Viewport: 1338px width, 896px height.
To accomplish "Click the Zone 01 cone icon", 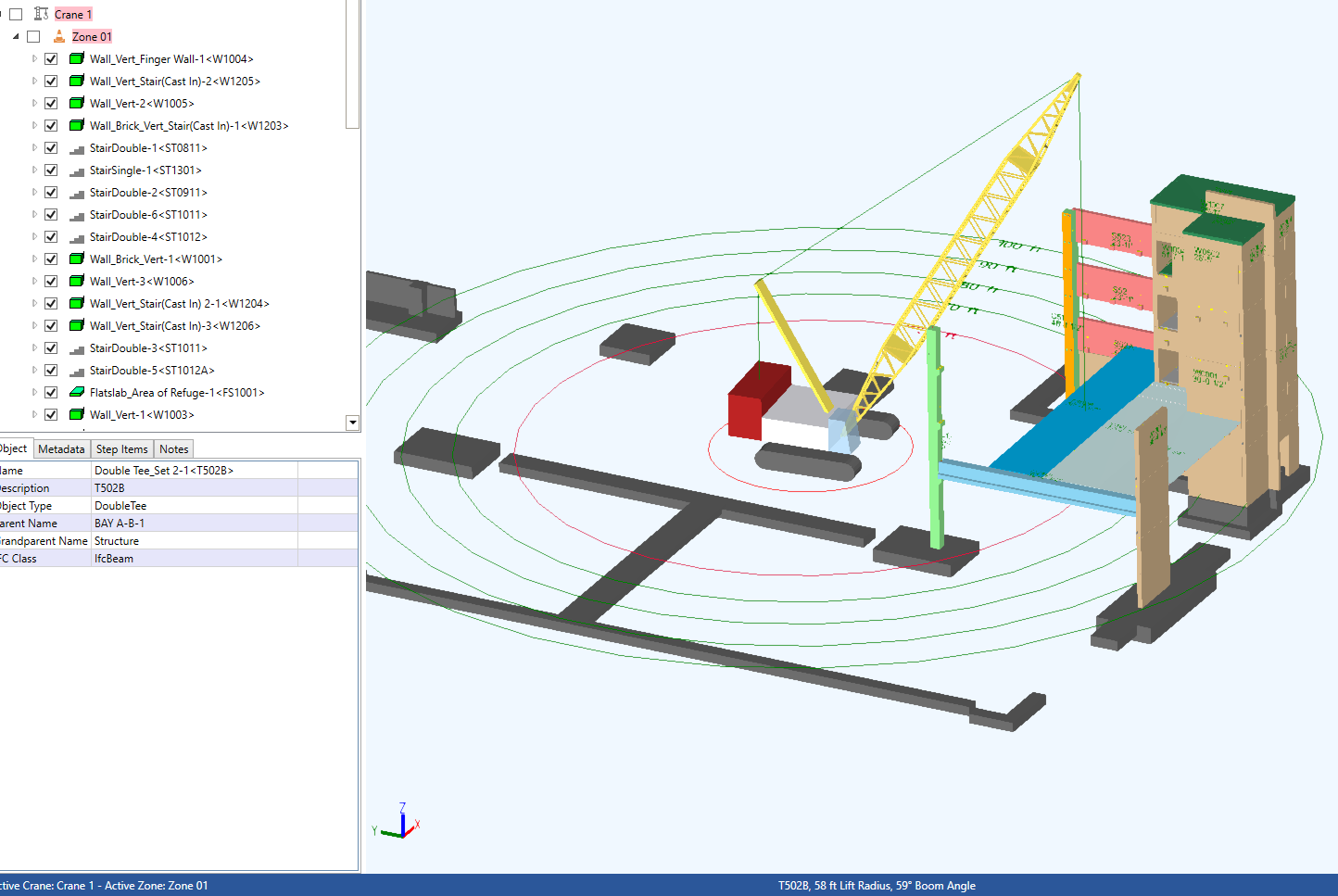I will (59, 36).
